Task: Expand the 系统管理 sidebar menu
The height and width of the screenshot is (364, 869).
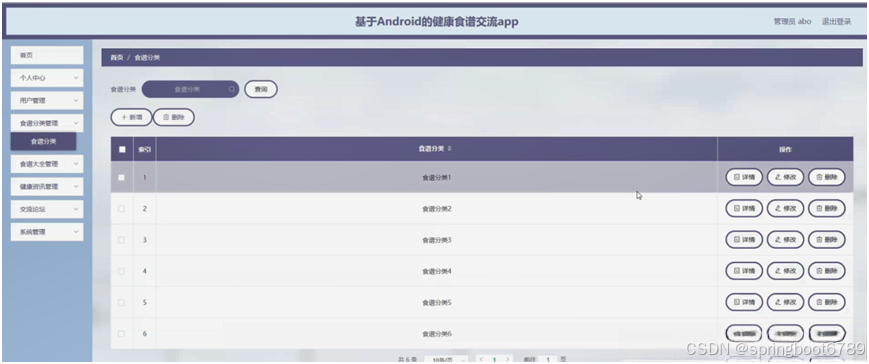Action: point(47,232)
